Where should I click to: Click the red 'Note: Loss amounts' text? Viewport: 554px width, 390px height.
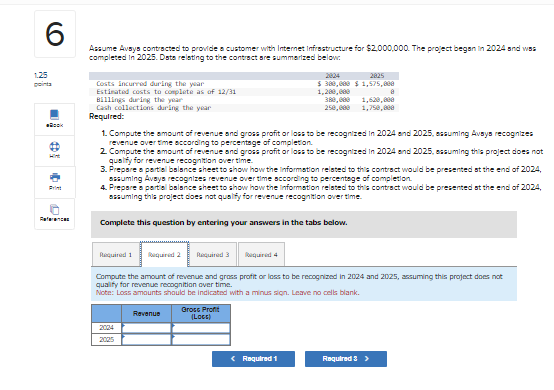tap(228, 293)
